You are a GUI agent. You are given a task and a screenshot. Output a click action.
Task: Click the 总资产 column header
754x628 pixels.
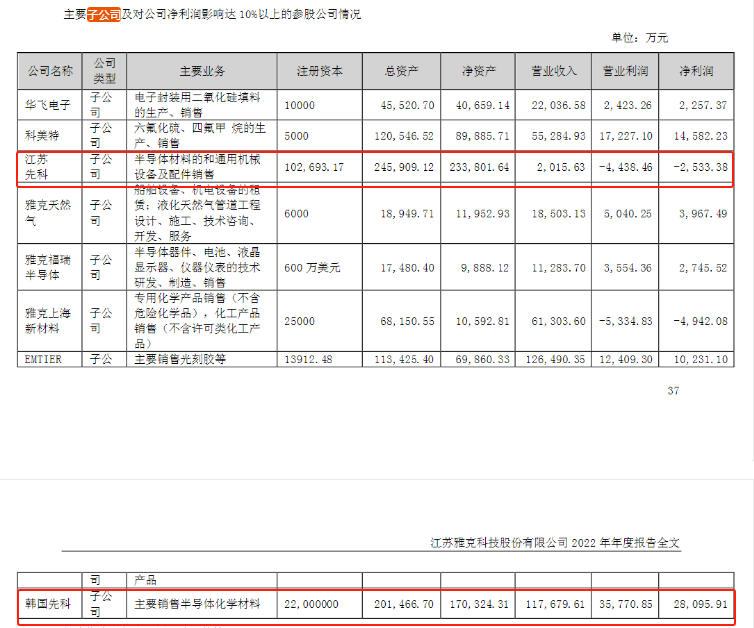tap(402, 71)
